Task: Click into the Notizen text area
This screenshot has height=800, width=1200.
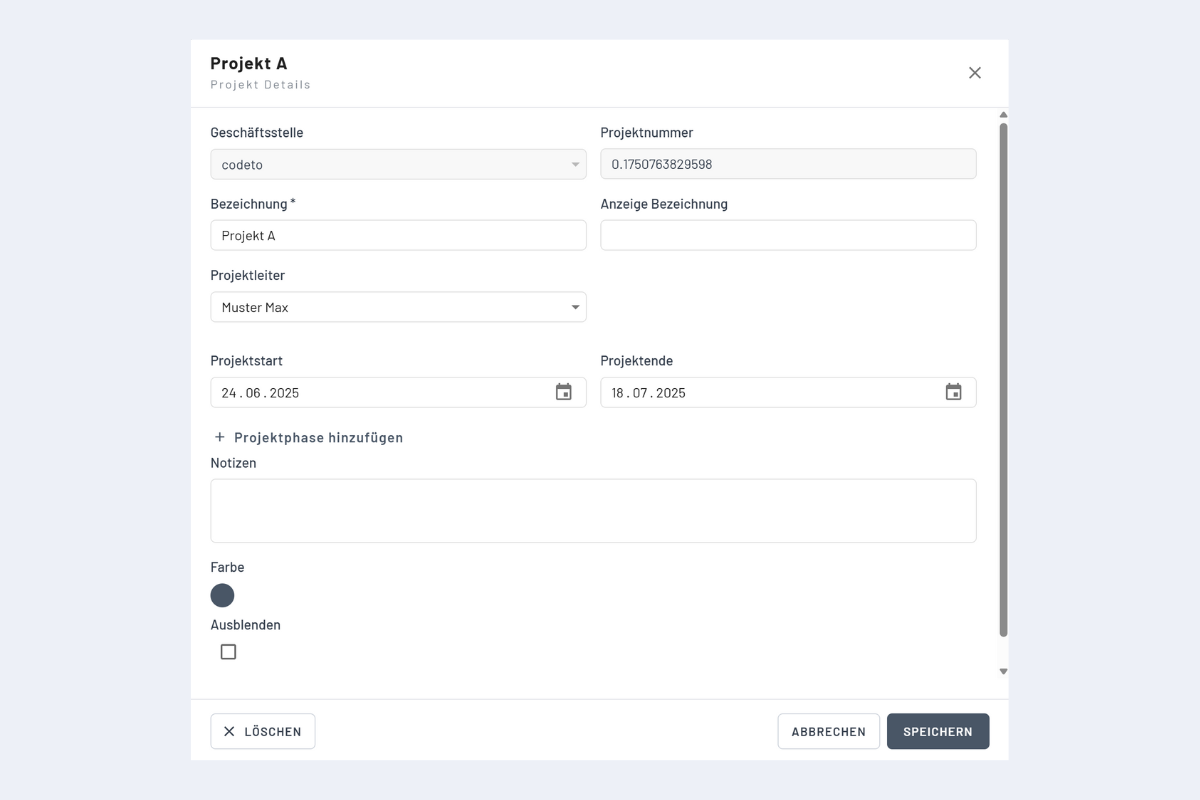Action: (x=593, y=511)
